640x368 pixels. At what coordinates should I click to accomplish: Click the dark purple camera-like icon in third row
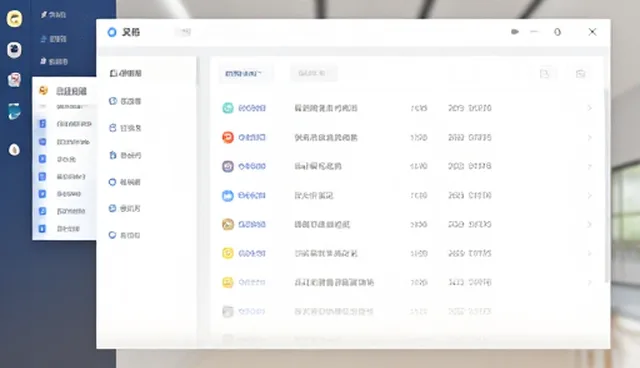point(228,166)
